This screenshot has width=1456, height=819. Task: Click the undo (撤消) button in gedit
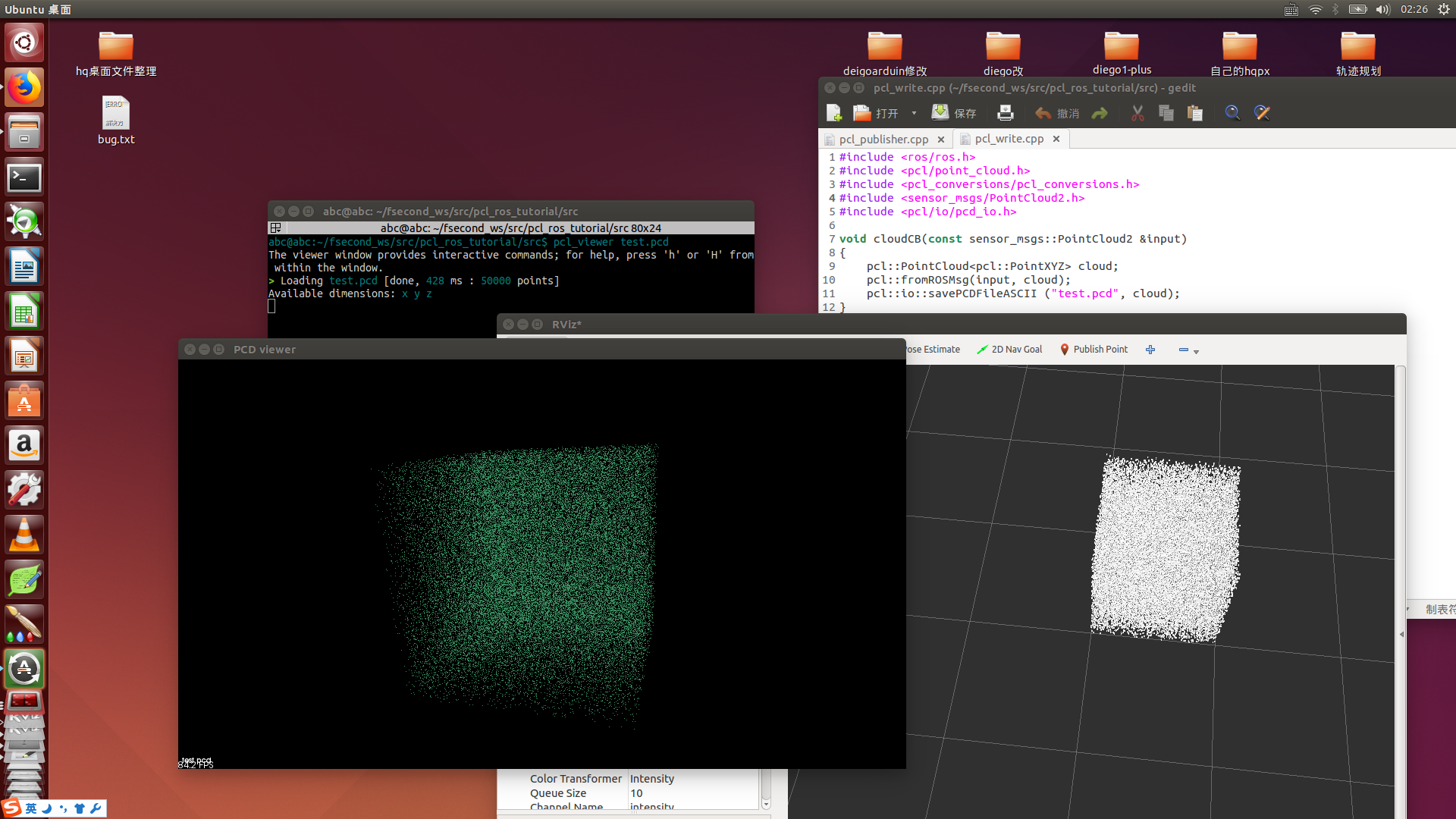1056,113
